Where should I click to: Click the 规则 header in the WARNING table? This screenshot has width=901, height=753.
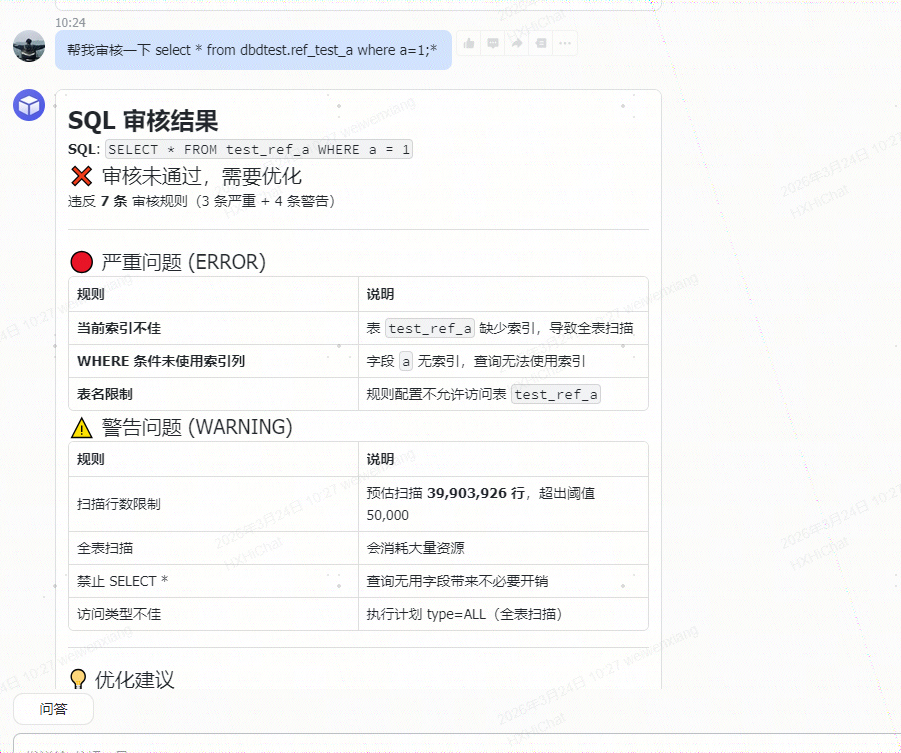[213, 459]
